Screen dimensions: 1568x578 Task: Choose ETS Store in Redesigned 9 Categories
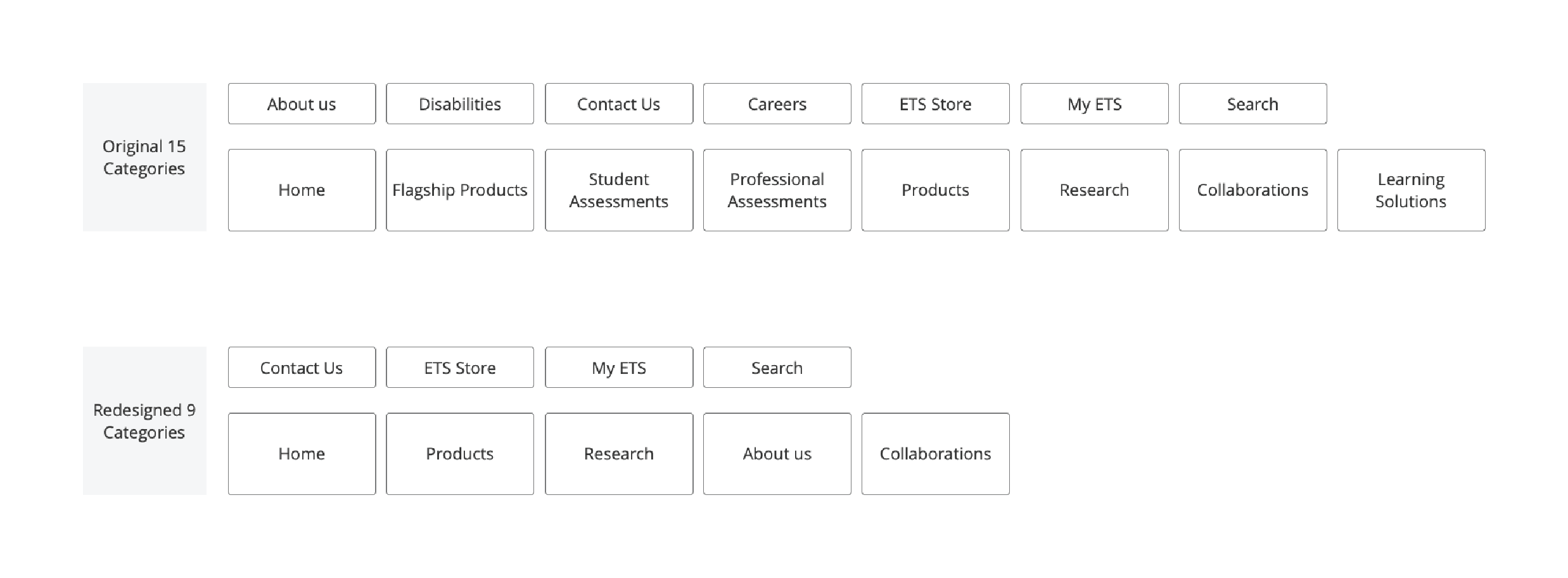coord(460,368)
